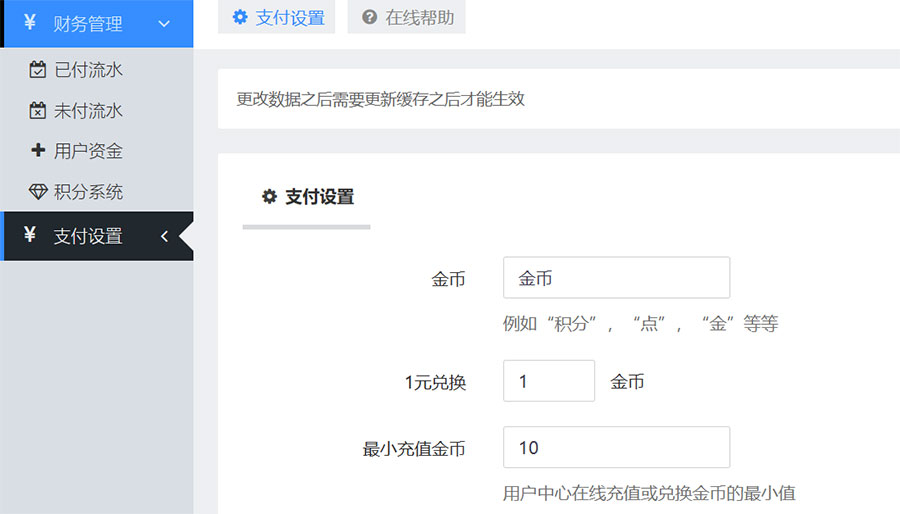
Task: Click the yen icon beside 财务管理
Action: (x=30, y=23)
